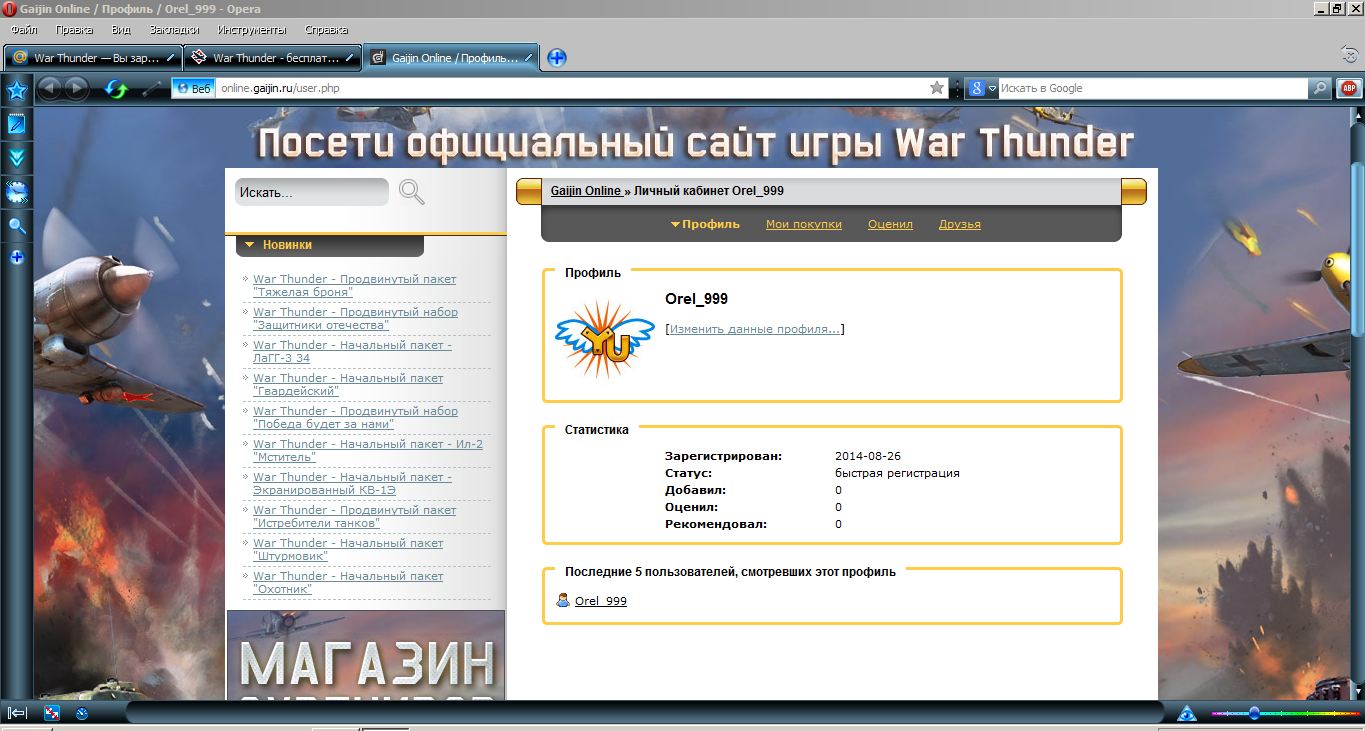
Task: Reload the page with the refresh icon
Action: point(116,89)
